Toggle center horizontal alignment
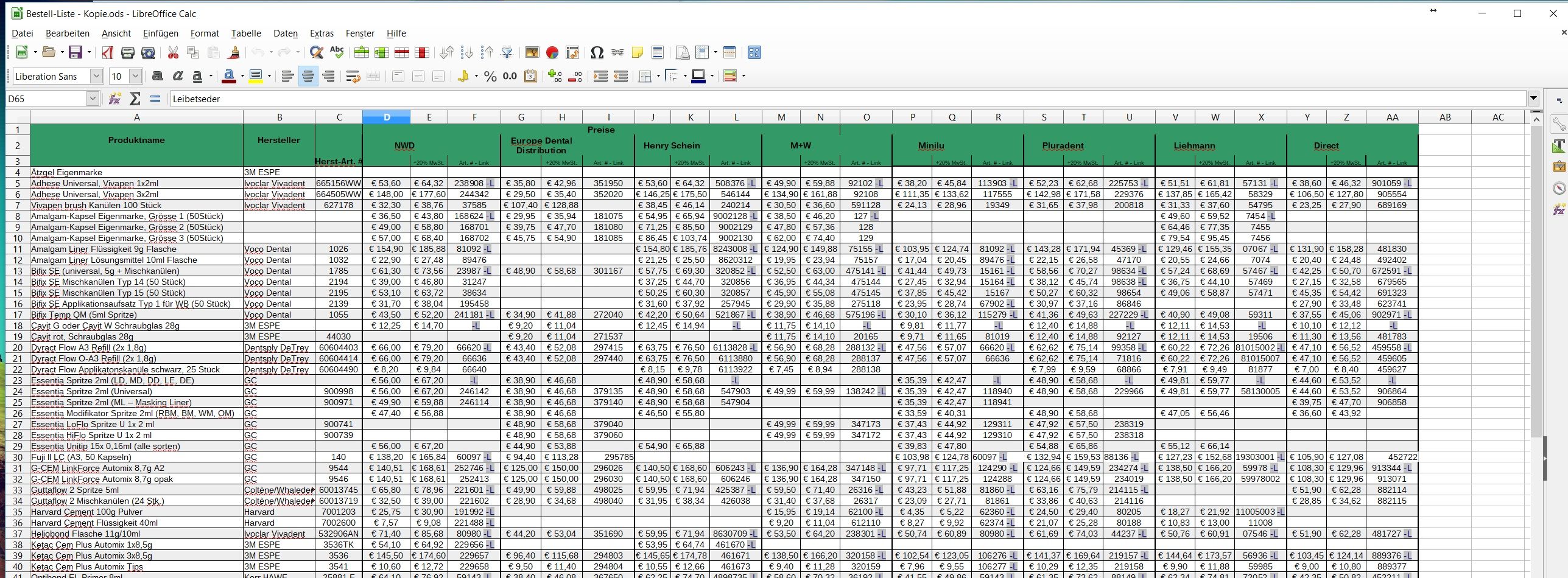 coord(308,77)
